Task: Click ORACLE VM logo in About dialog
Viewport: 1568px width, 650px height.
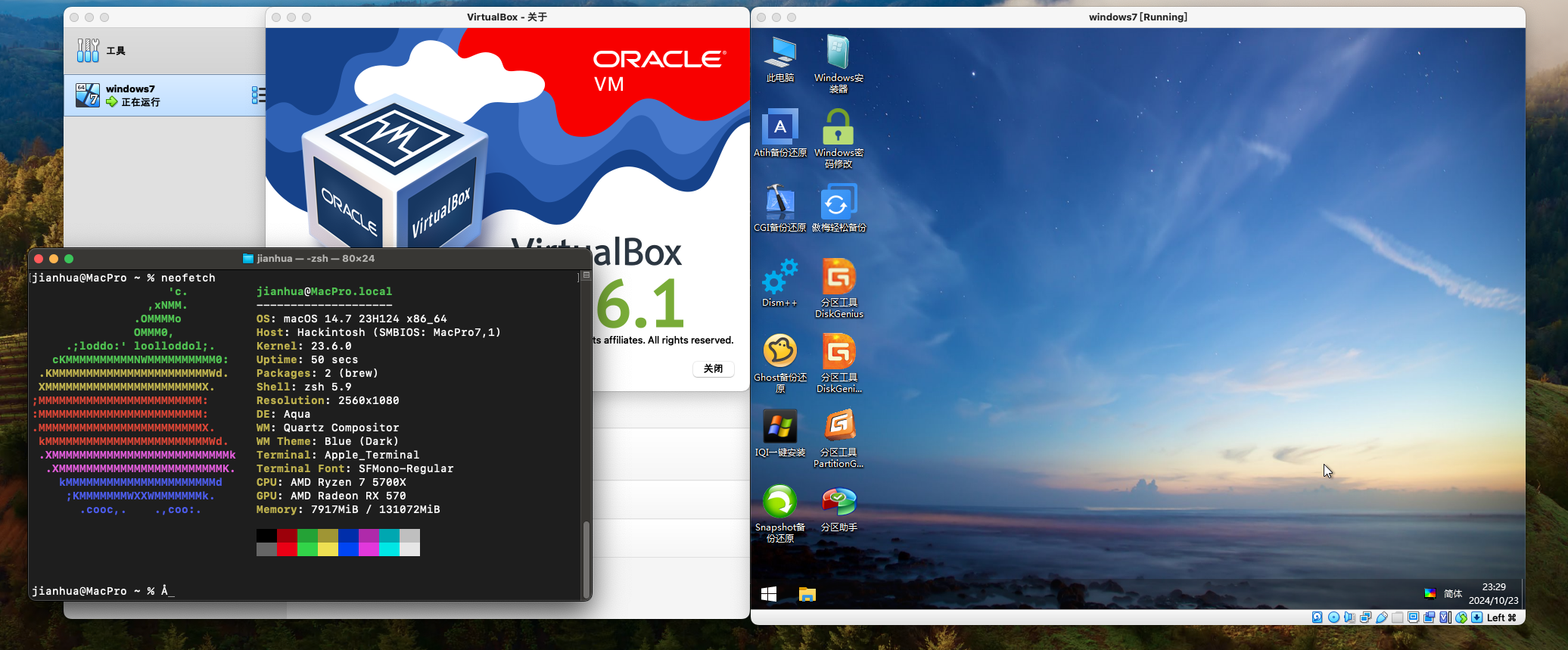Action: (659, 70)
